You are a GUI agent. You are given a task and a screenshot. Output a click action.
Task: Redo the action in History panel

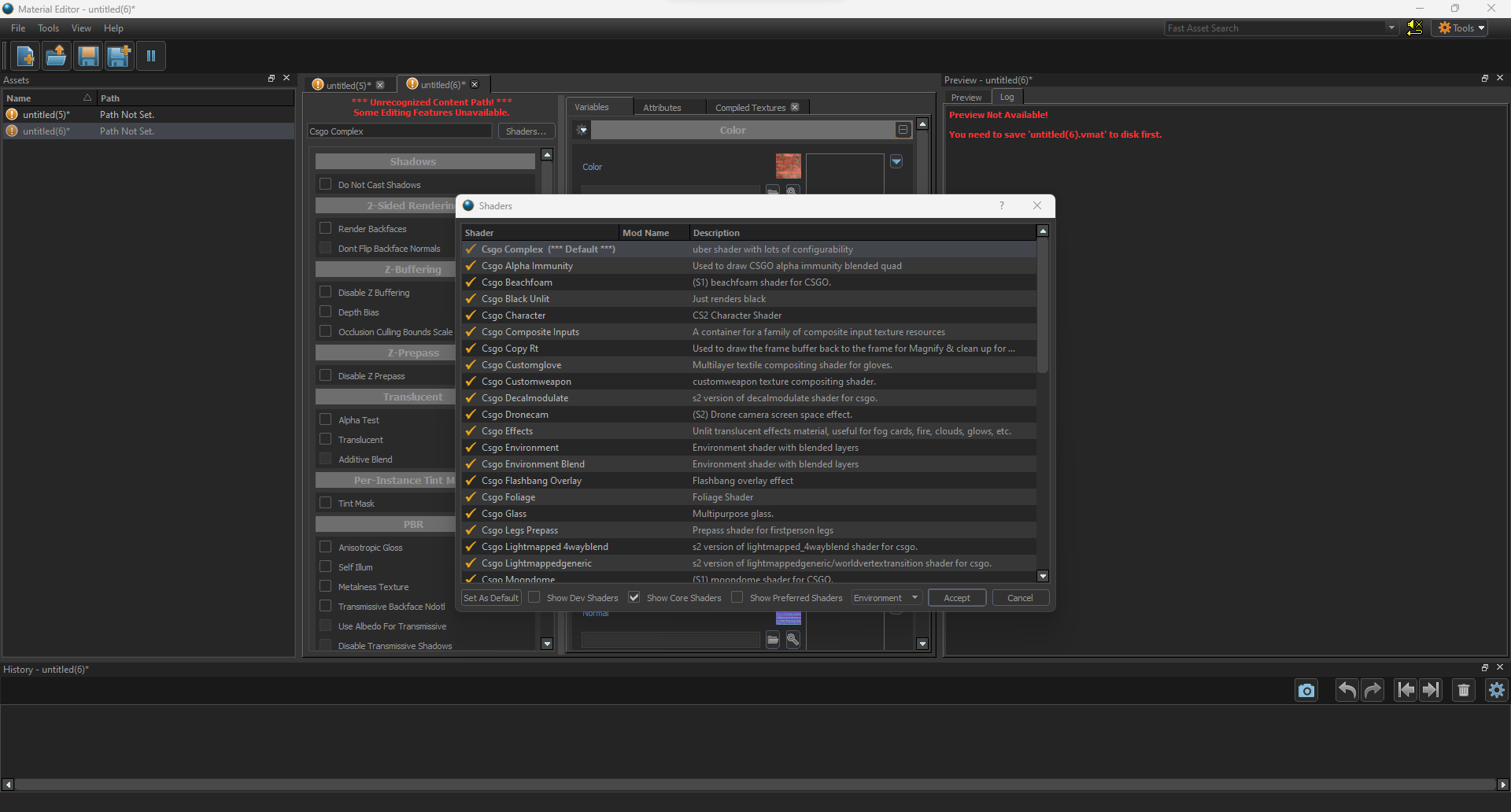(x=1372, y=691)
